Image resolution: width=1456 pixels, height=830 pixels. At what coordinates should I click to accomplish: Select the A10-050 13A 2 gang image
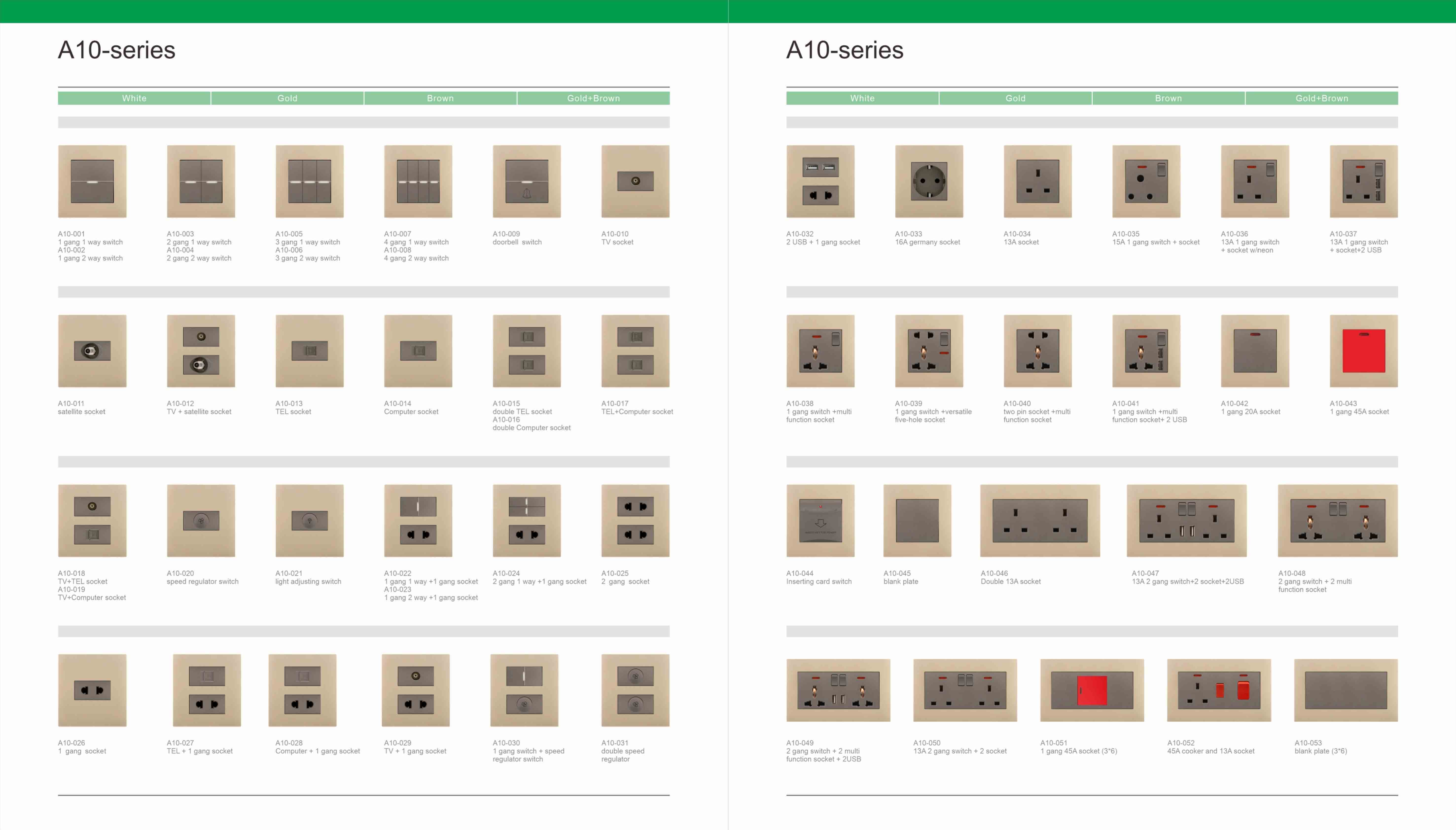[x=965, y=690]
